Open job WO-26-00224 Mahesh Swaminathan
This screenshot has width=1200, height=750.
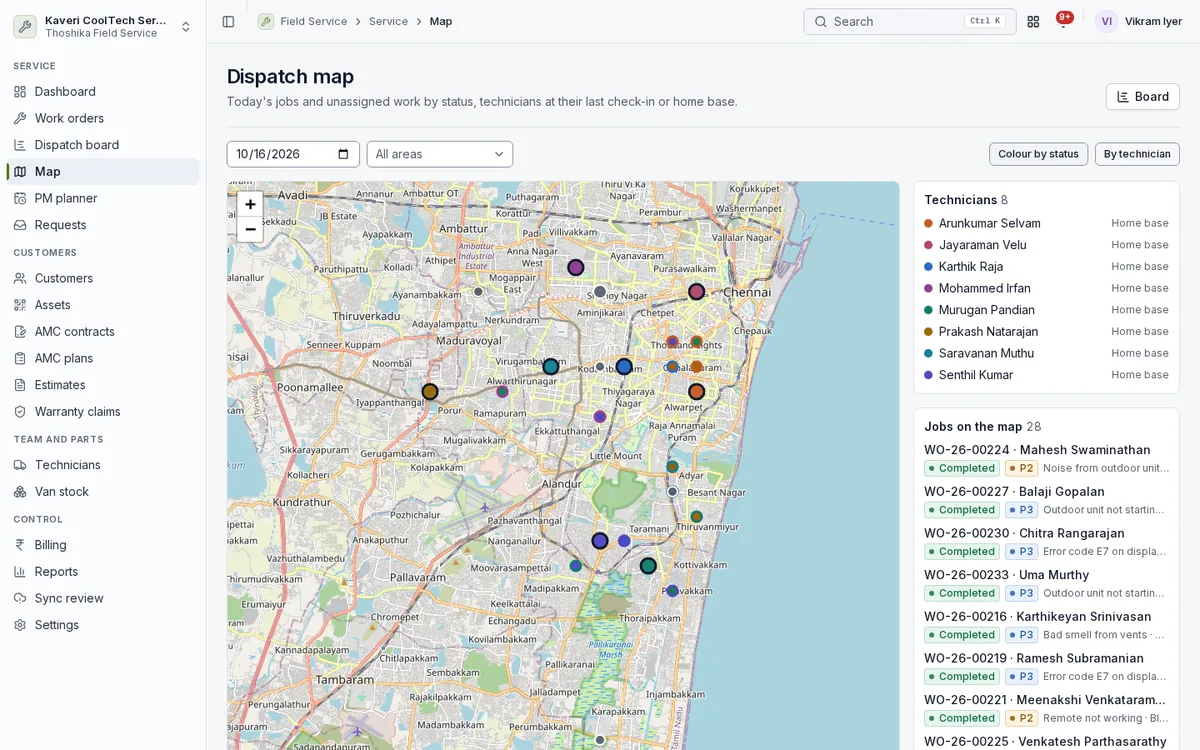[1046, 459]
